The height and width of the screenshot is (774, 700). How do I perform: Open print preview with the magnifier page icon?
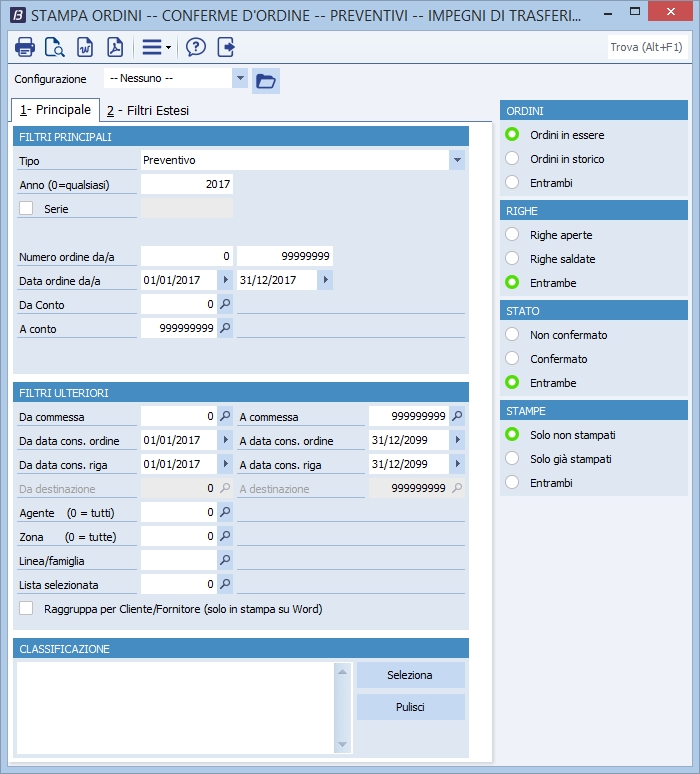(x=55, y=47)
